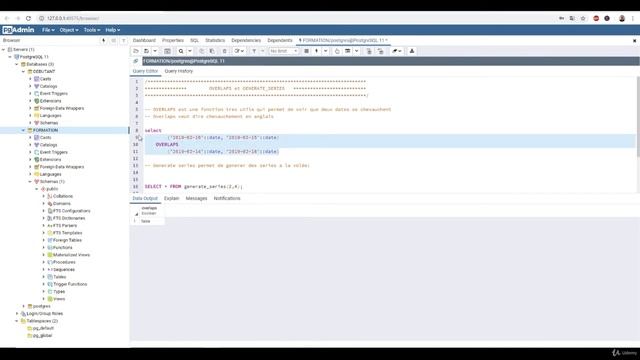Open a file with the toolbar folder icon
This screenshot has height=360, width=640.
pyautogui.click(x=136, y=51)
